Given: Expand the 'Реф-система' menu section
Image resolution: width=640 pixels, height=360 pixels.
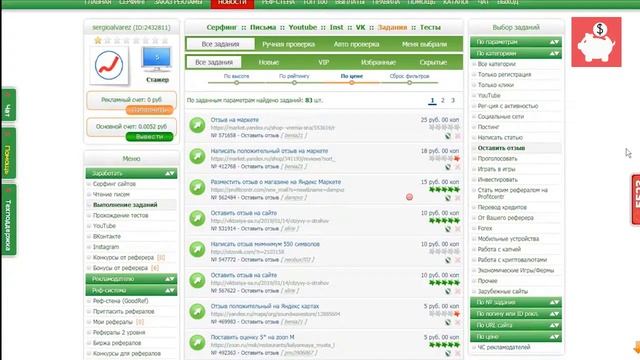Looking at the screenshot, I should (131, 290).
